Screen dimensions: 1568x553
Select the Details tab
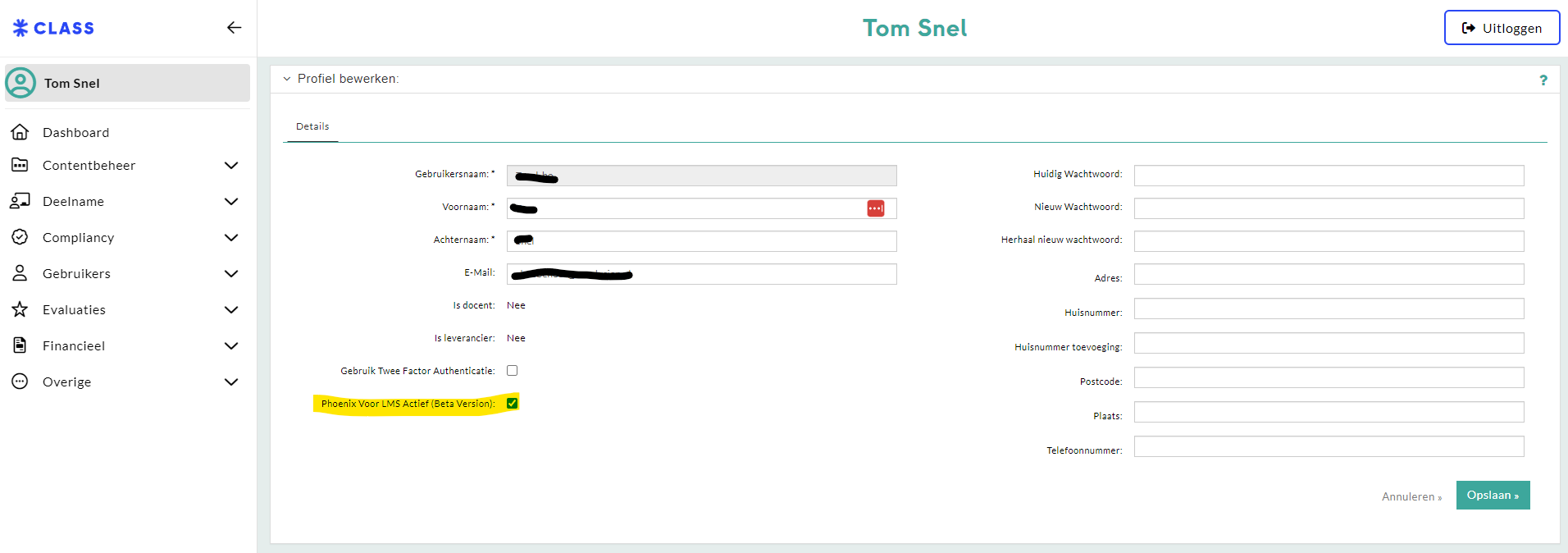pyautogui.click(x=312, y=126)
